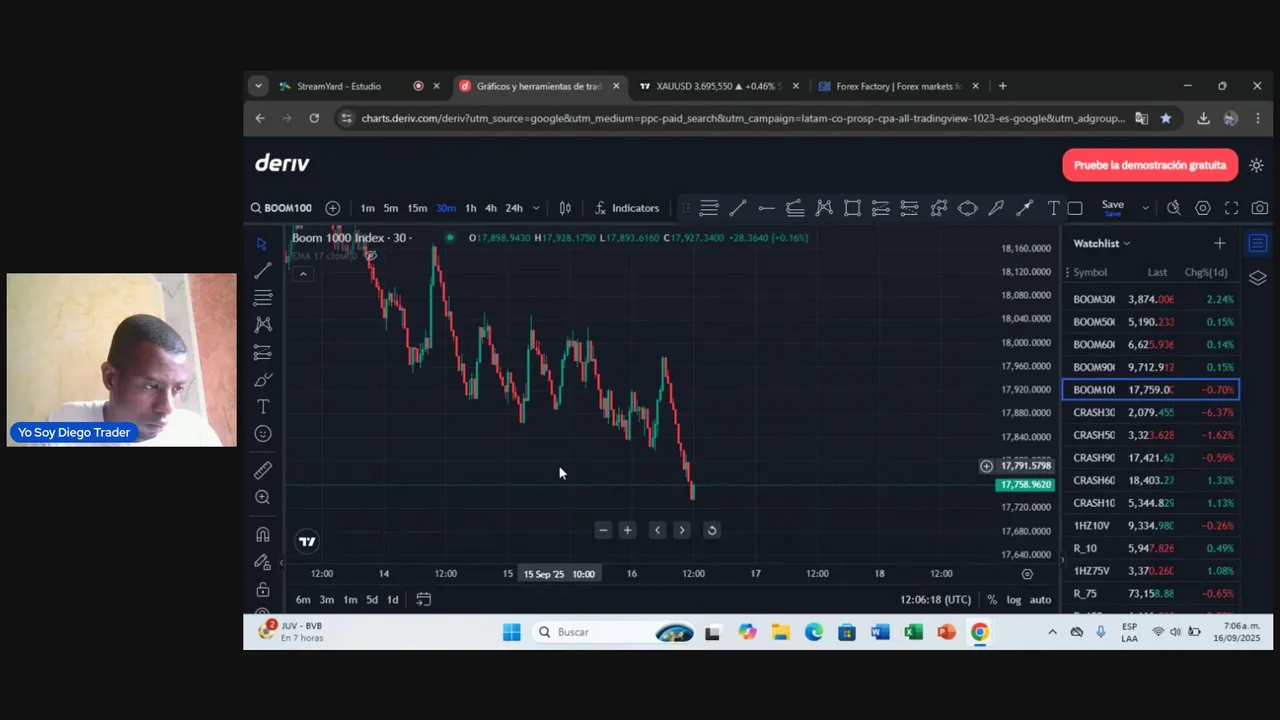The height and width of the screenshot is (720, 1280).
Task: Expand the timeframe dropdown after 24h
Action: [x=536, y=208]
